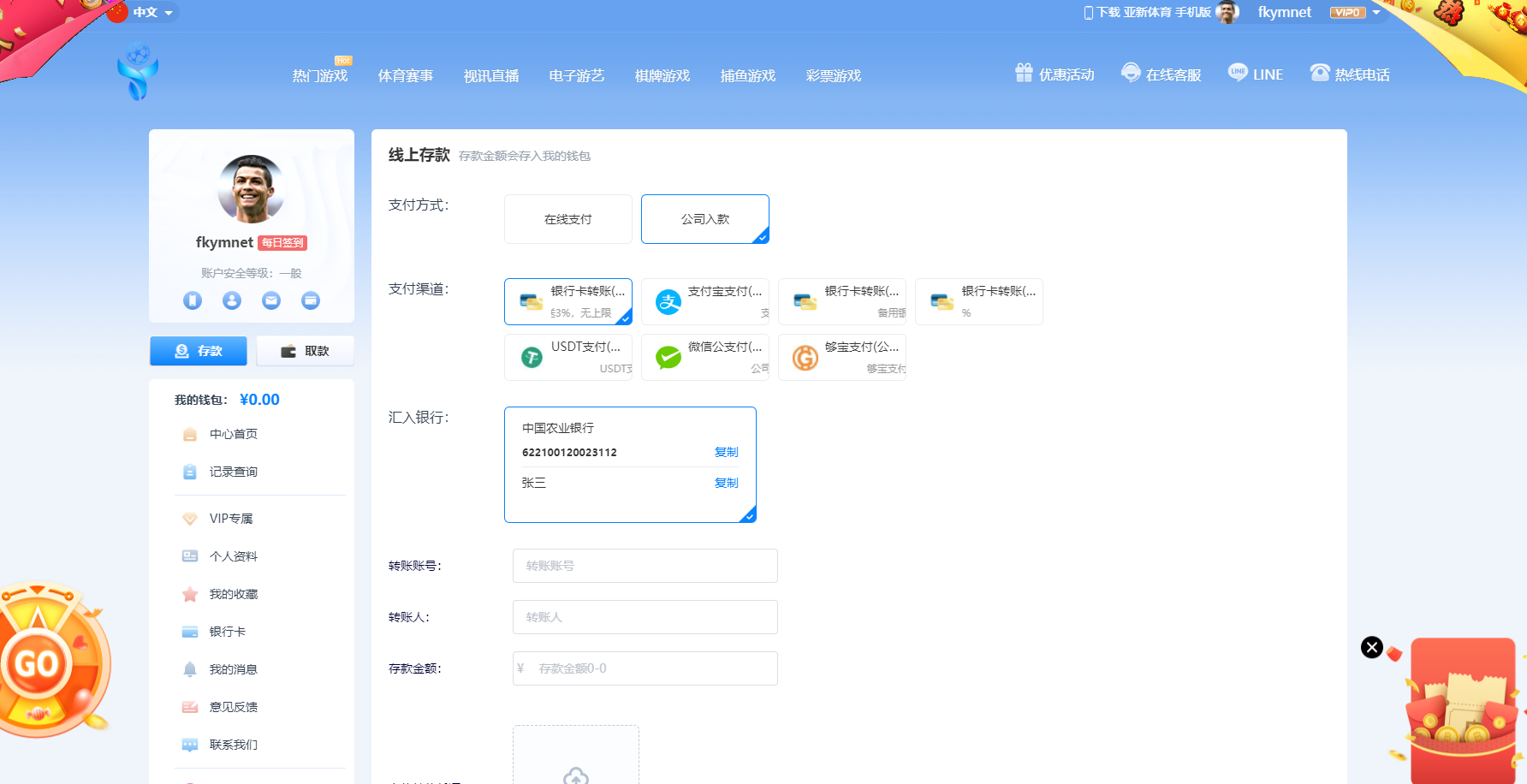Select the 支付宝支付 Alipay payment channel
This screenshot has height=784, width=1527.
point(704,301)
